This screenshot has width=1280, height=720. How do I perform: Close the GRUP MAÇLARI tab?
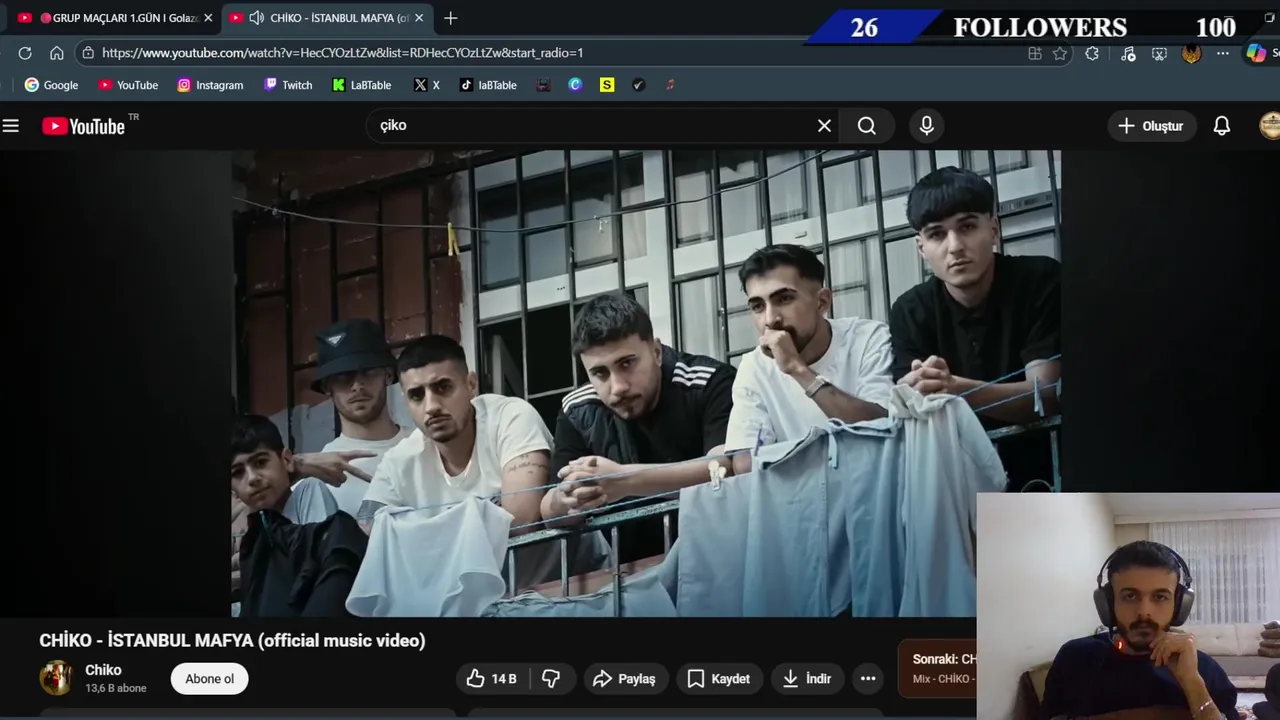[x=208, y=18]
